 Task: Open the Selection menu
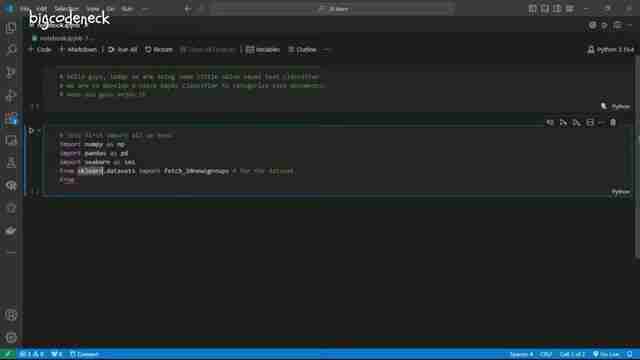pyautogui.click(x=67, y=9)
